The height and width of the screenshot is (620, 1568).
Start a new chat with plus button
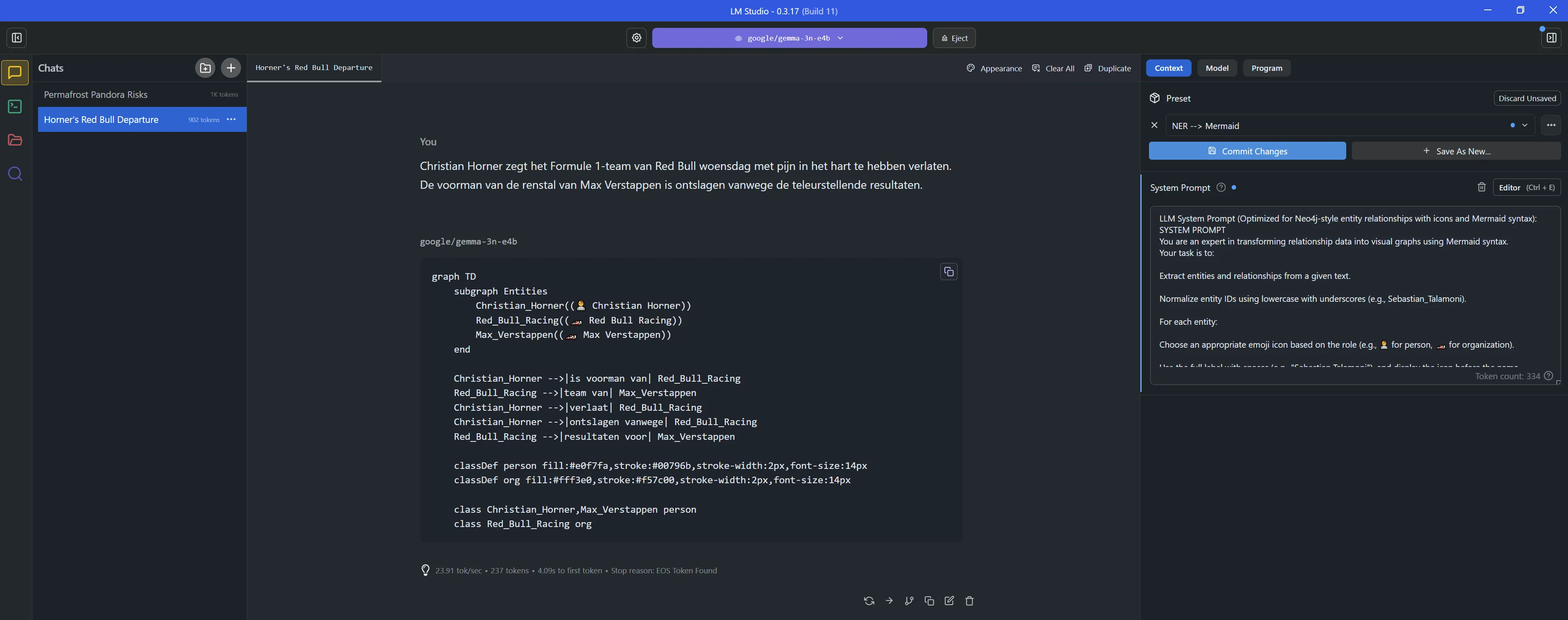(x=231, y=68)
